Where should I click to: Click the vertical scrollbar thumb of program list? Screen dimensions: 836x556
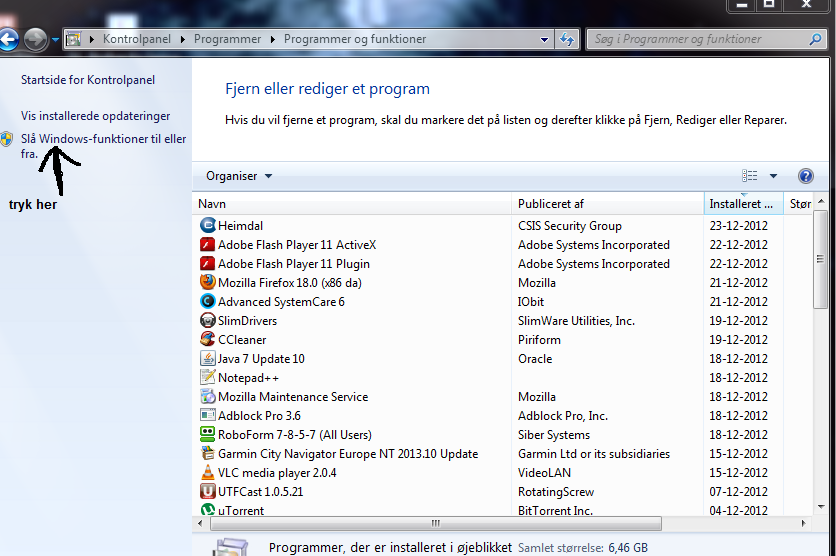coord(821,259)
